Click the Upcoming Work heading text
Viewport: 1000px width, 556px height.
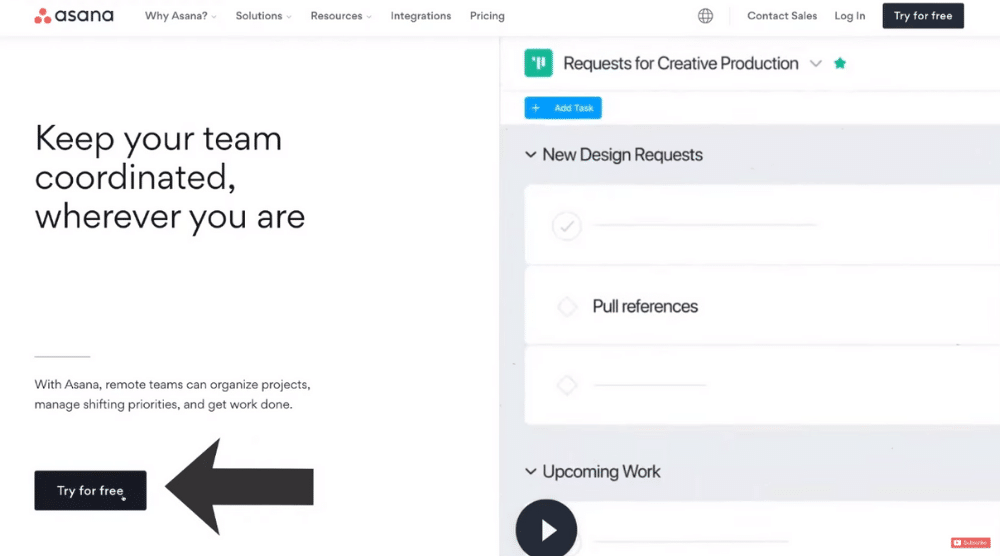point(601,472)
